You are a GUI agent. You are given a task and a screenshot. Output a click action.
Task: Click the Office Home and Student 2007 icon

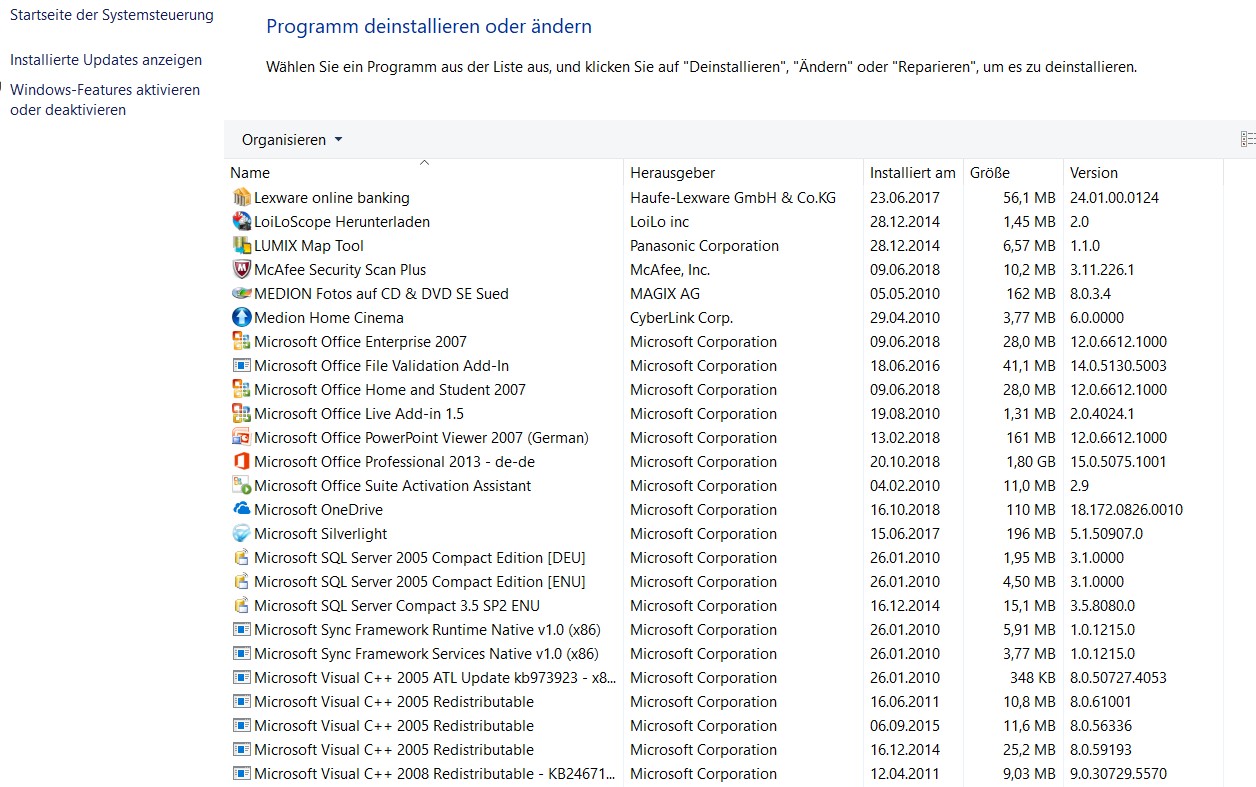pyautogui.click(x=241, y=389)
